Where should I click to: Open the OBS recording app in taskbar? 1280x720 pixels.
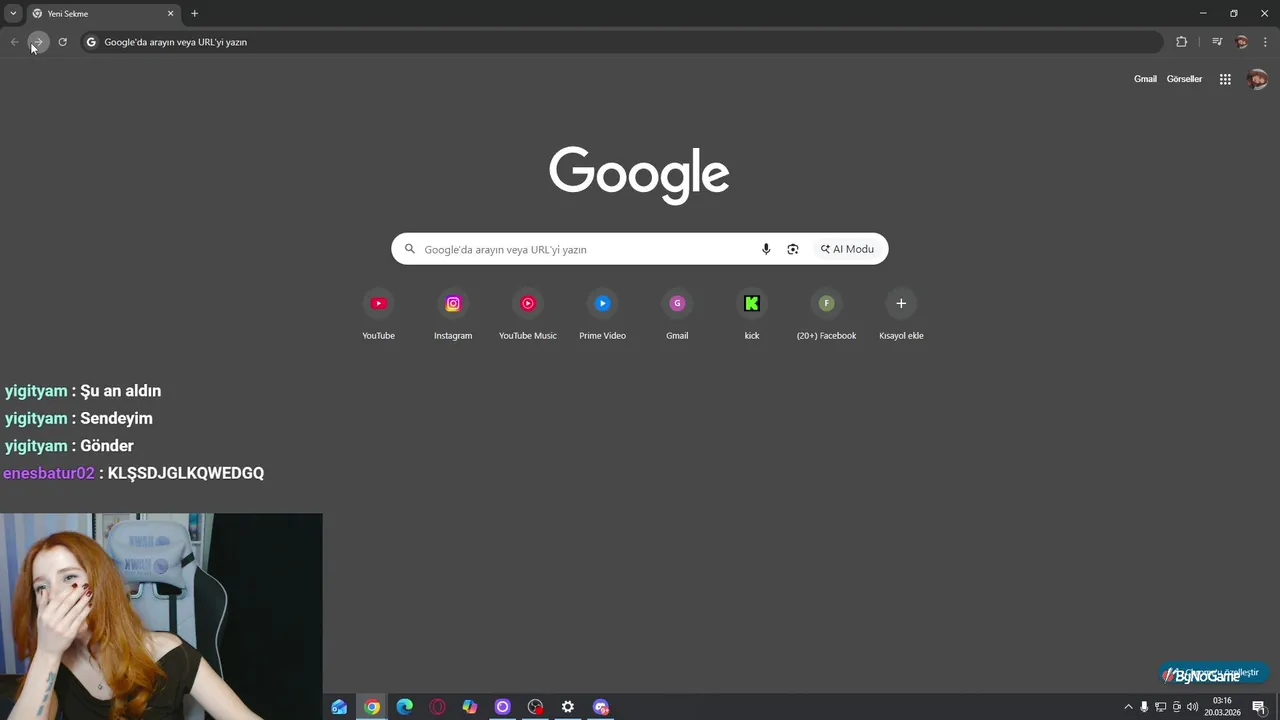coord(535,707)
